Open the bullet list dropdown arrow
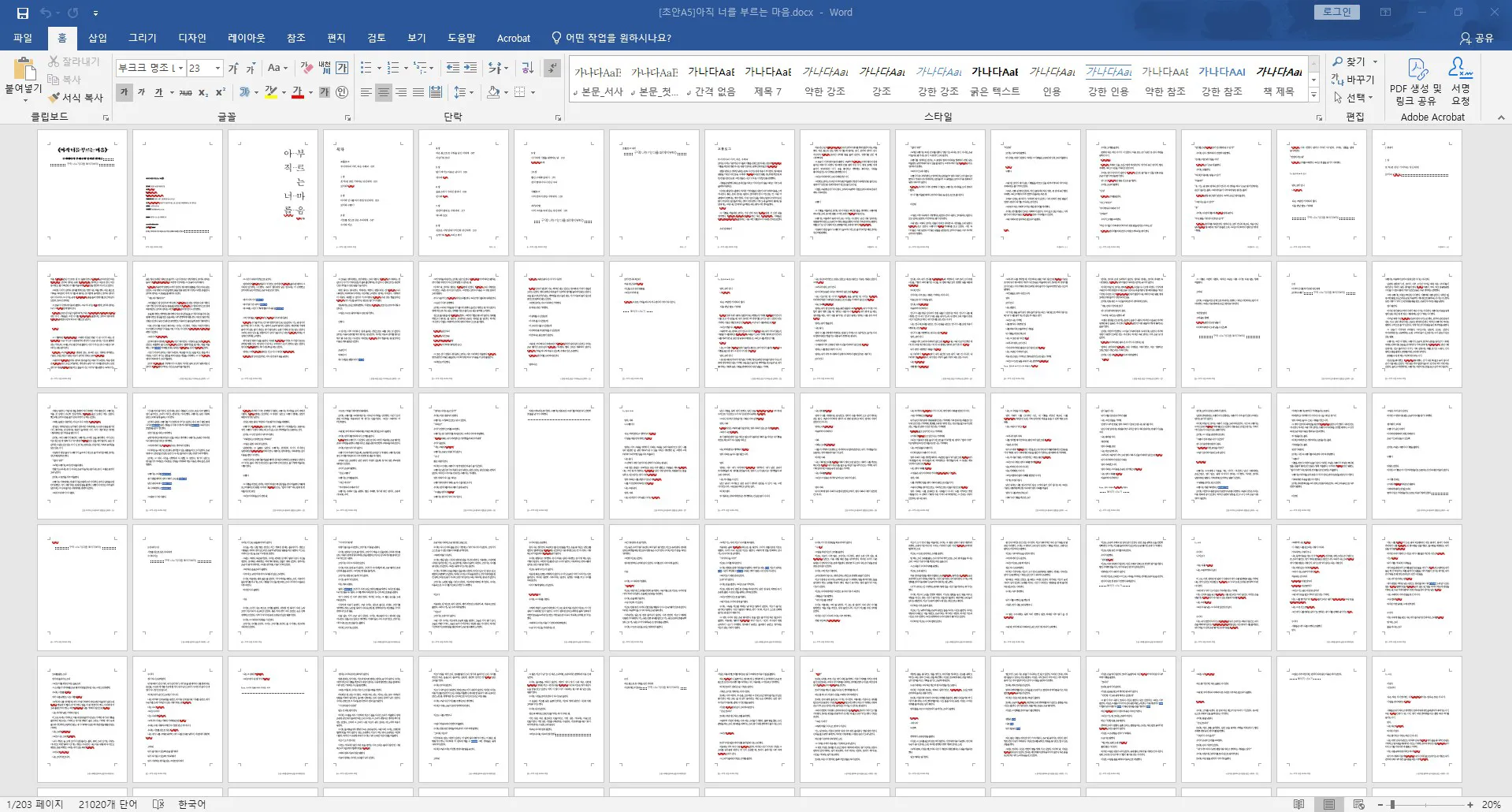 [379, 69]
